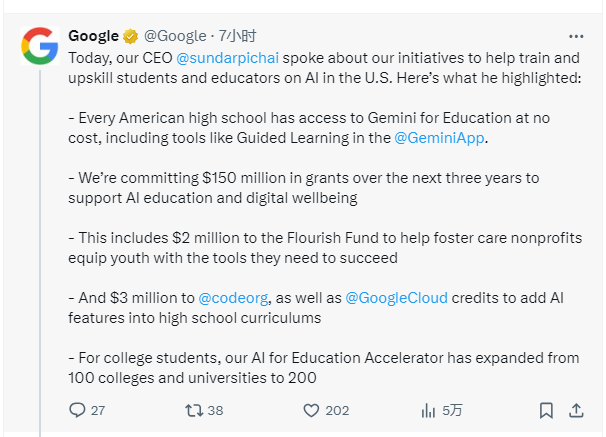Viewport: 606px width, 437px height.
Task: Open the Google profile avatar
Action: click(x=40, y=45)
